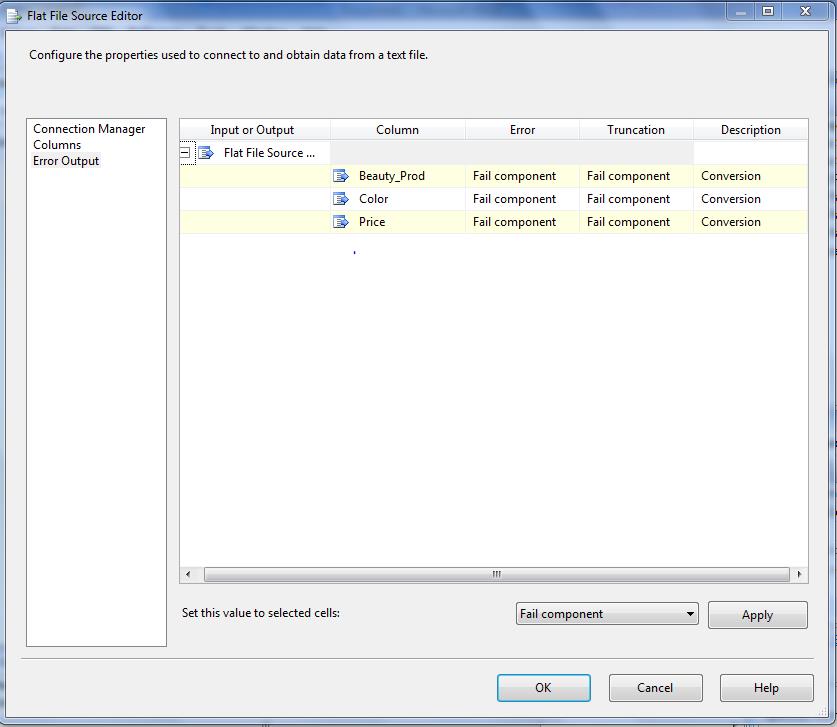
Task: Click the Flat File Source output icon
Action: 206,153
